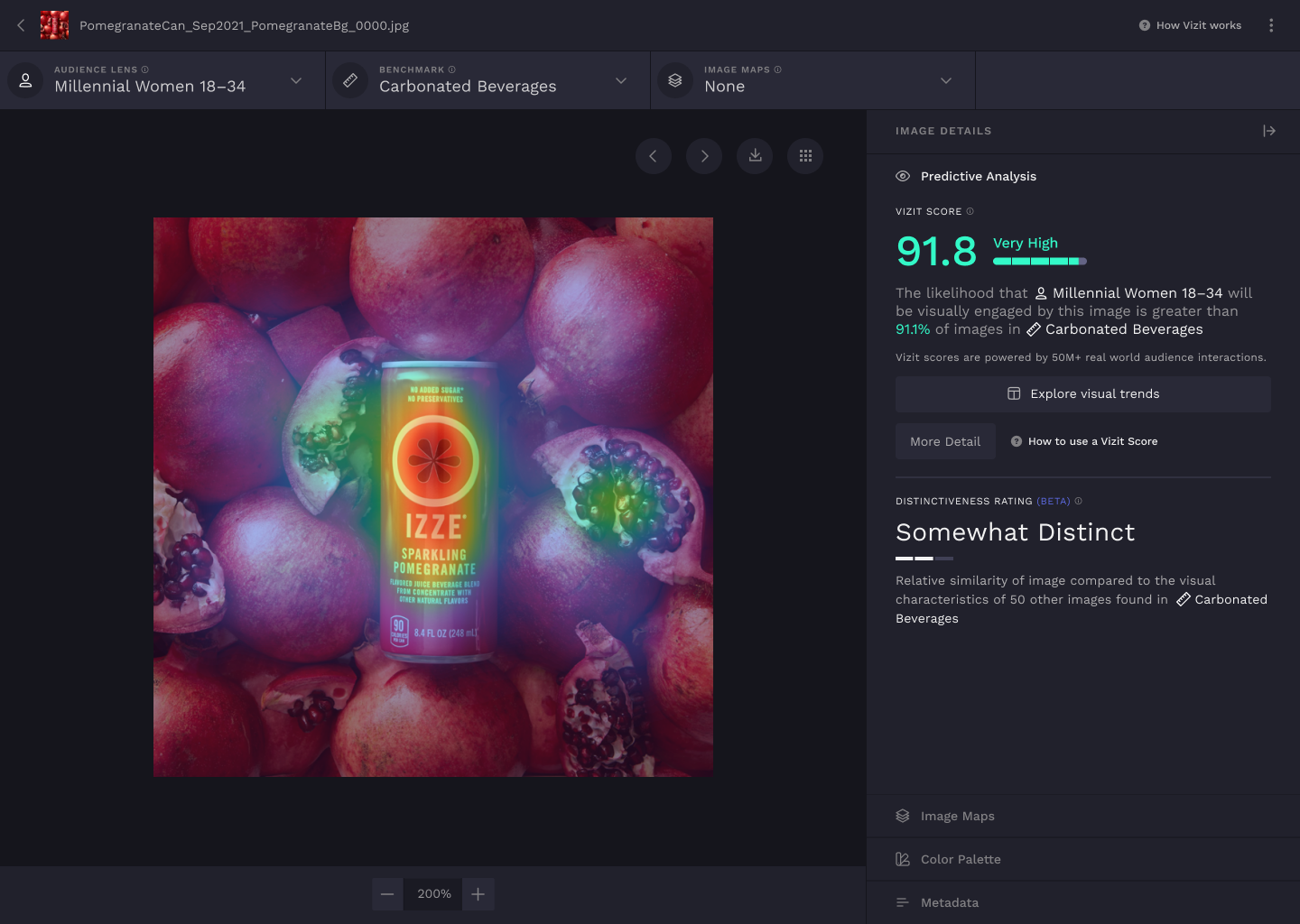
Task: Click the help icon beside How Vizit works
Action: point(1145,25)
